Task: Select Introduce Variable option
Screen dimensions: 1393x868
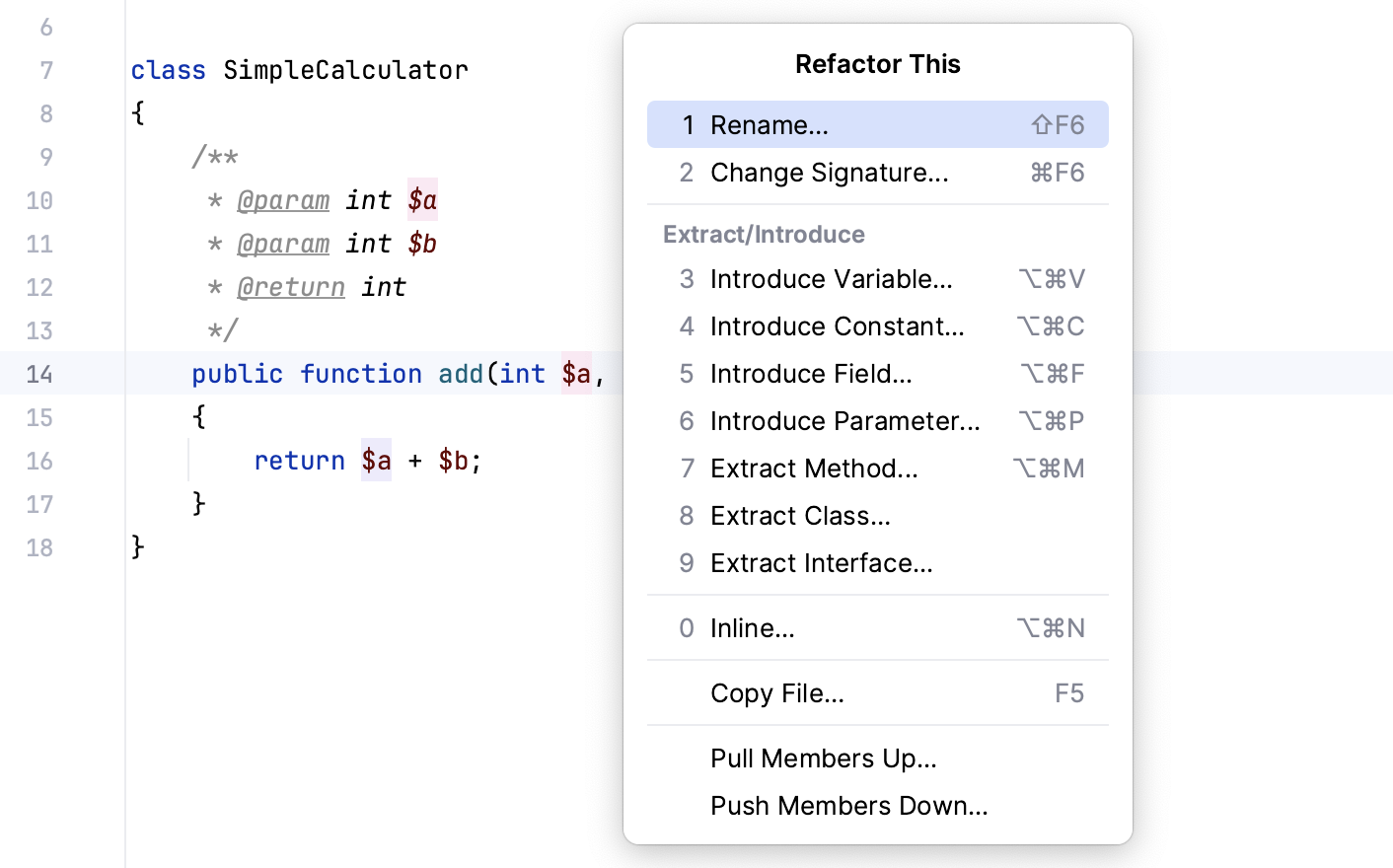Action: [831, 279]
